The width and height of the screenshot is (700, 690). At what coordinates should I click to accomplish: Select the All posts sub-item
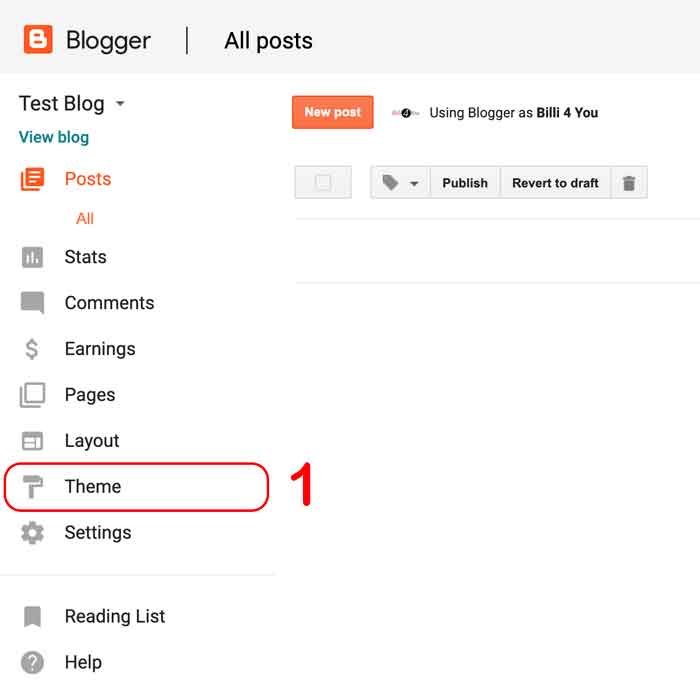[x=85, y=219]
